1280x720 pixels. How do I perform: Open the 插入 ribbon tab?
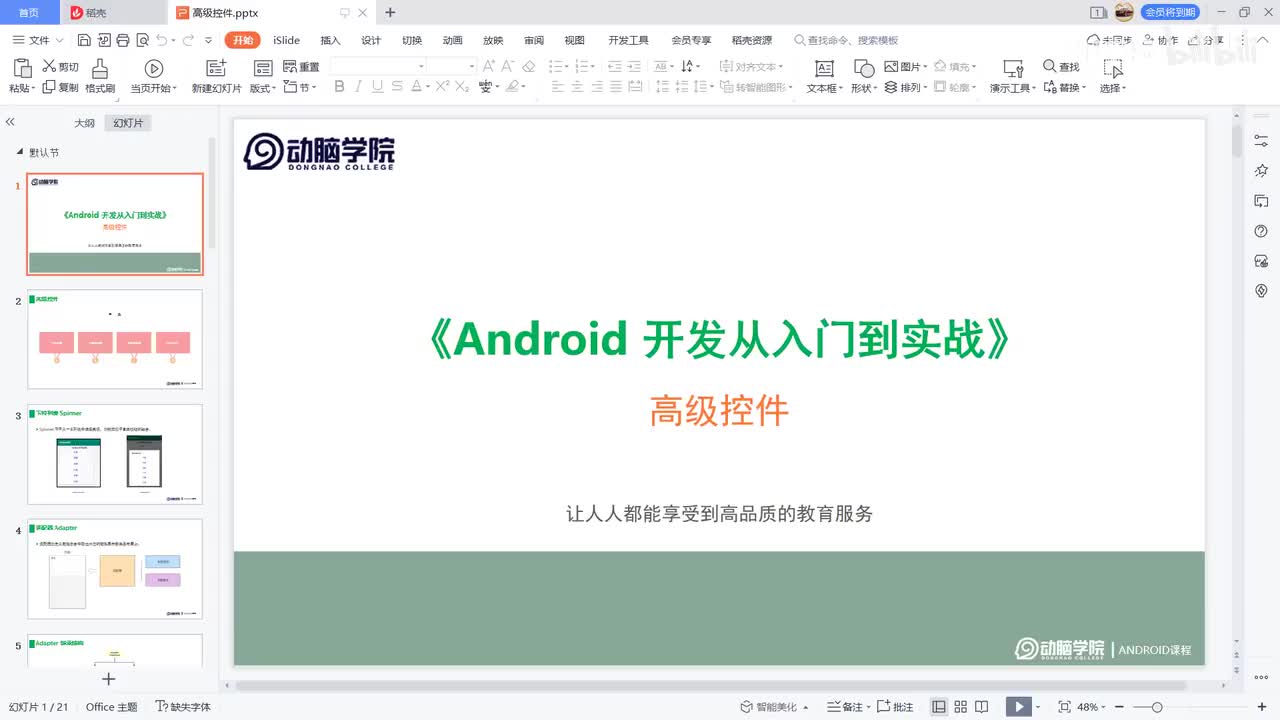pos(330,40)
